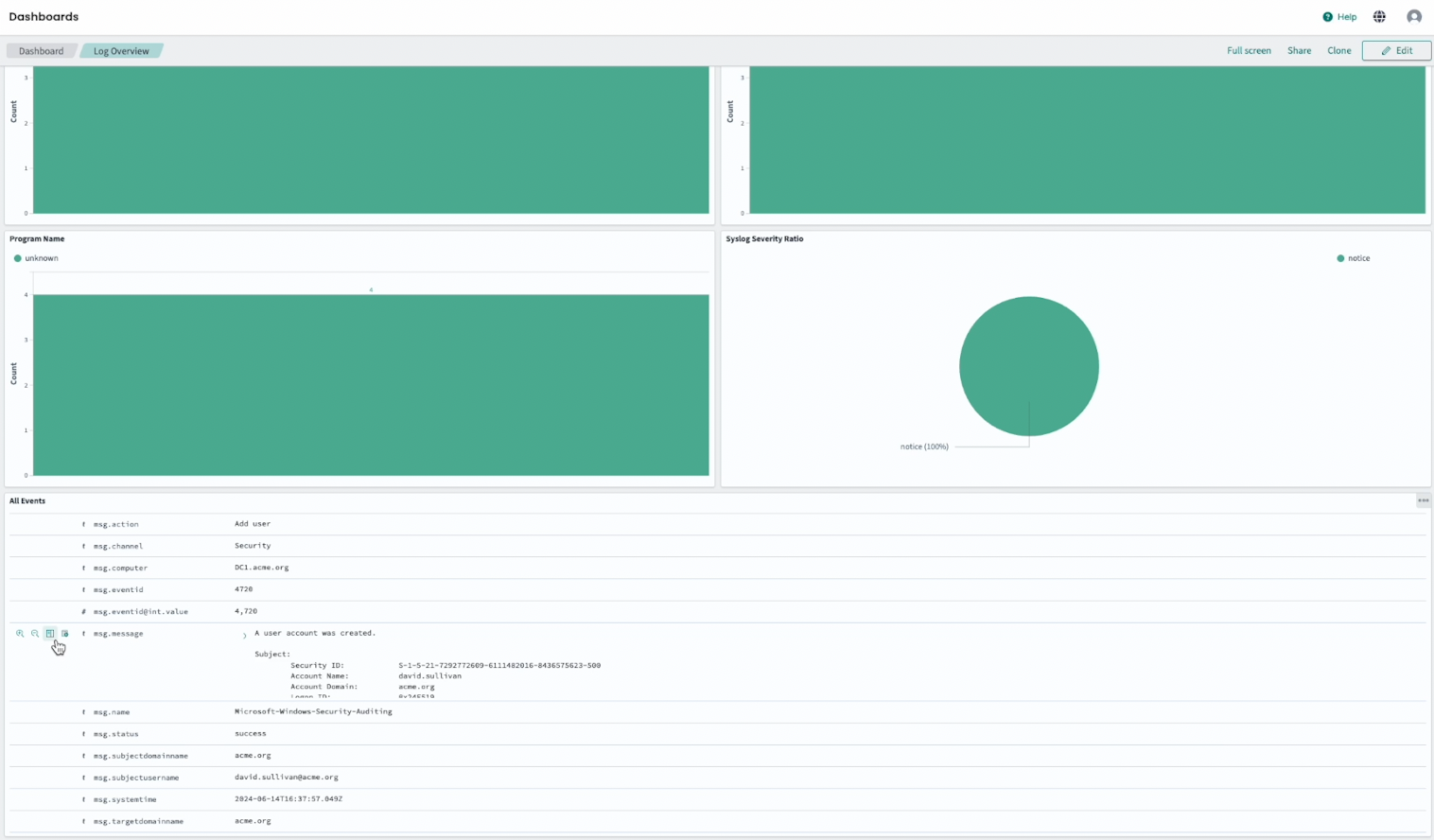Click Microsoft-Windows-Security-Auditing value

coord(313,711)
